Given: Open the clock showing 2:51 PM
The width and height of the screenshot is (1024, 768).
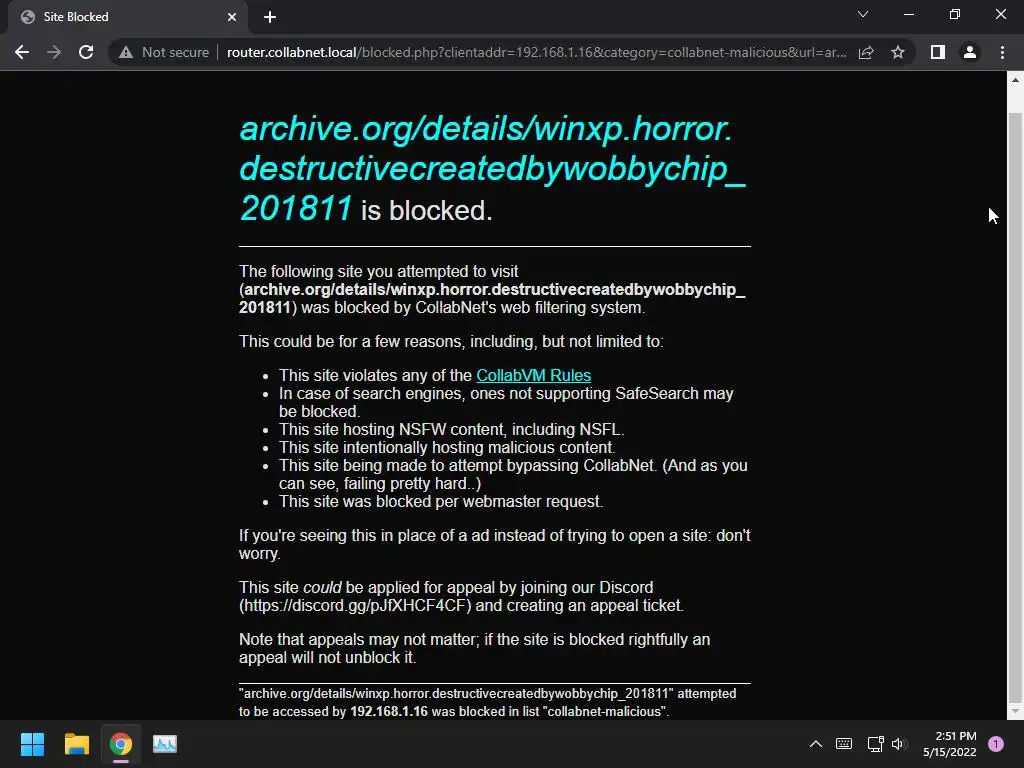Looking at the screenshot, I should [950, 744].
